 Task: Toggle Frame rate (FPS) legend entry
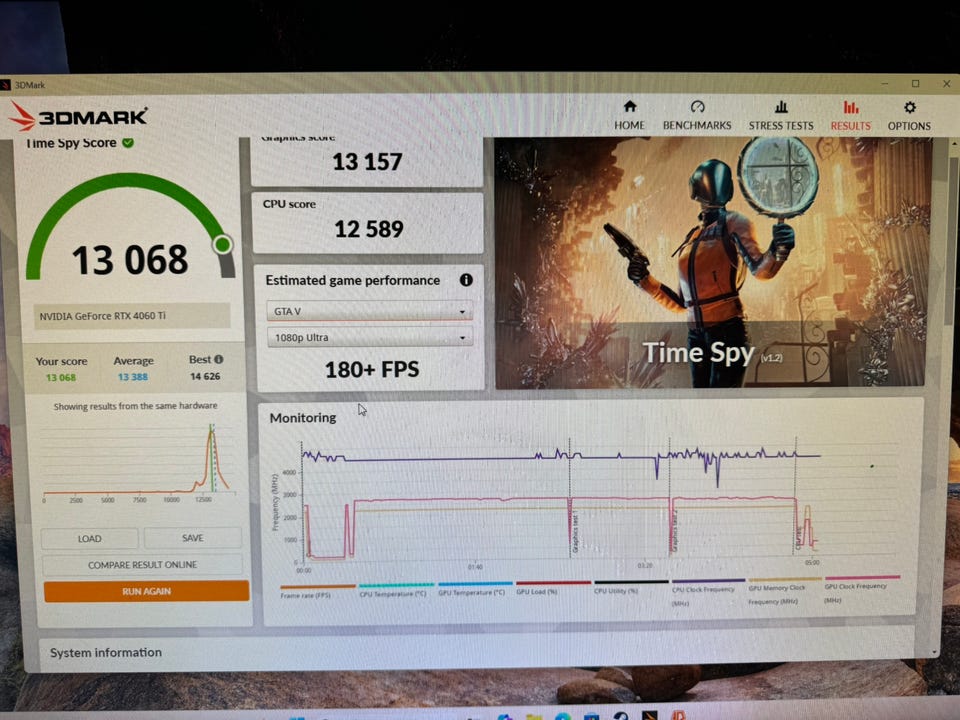click(317, 591)
